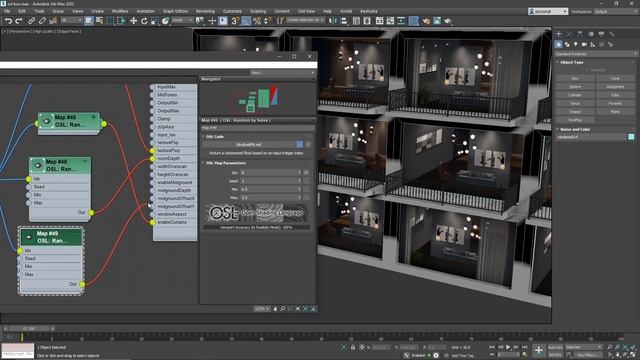Select Lights category in Create panel
This screenshot has width=640, height=360.
pyautogui.click(x=576, y=44)
